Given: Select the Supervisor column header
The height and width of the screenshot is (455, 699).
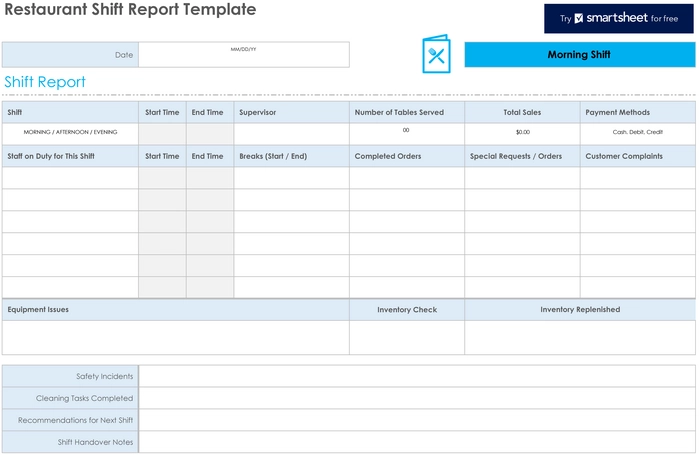Looking at the screenshot, I should (292, 112).
